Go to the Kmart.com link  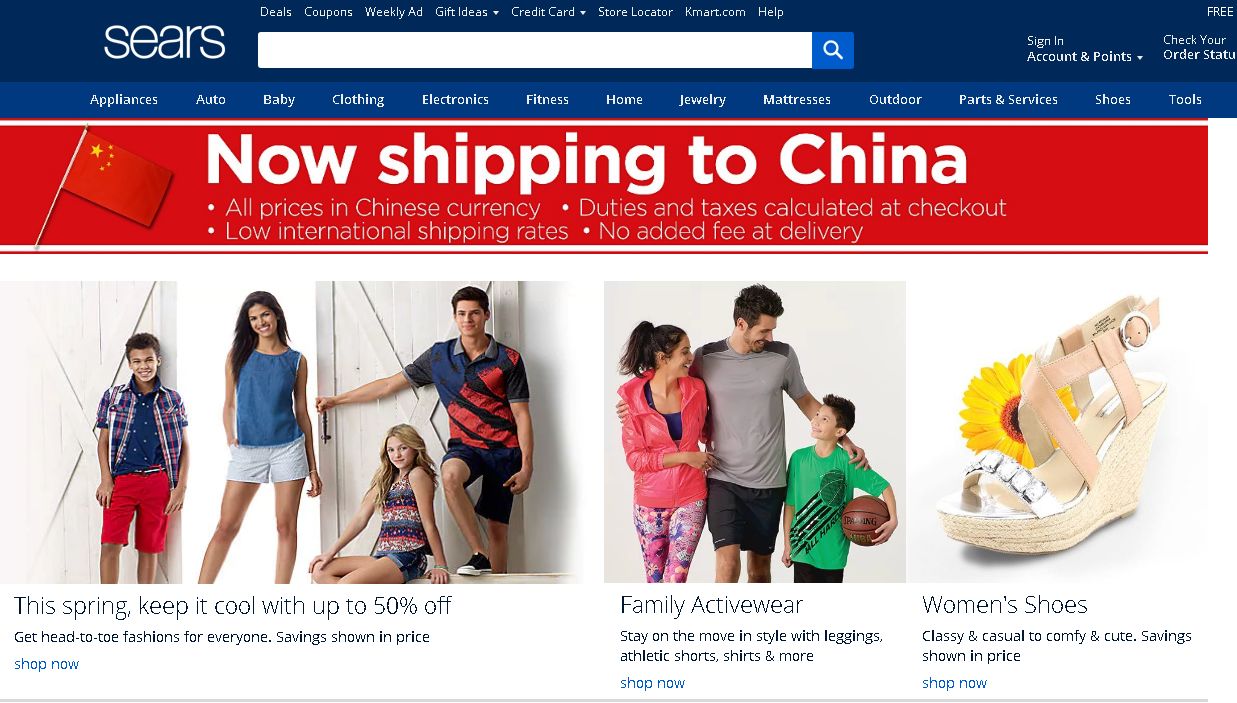point(715,12)
